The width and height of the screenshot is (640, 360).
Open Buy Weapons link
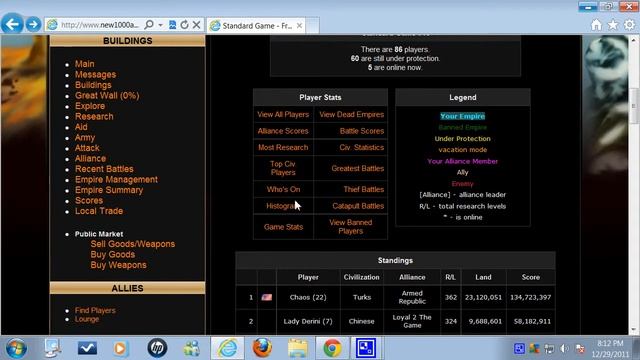[118, 265]
